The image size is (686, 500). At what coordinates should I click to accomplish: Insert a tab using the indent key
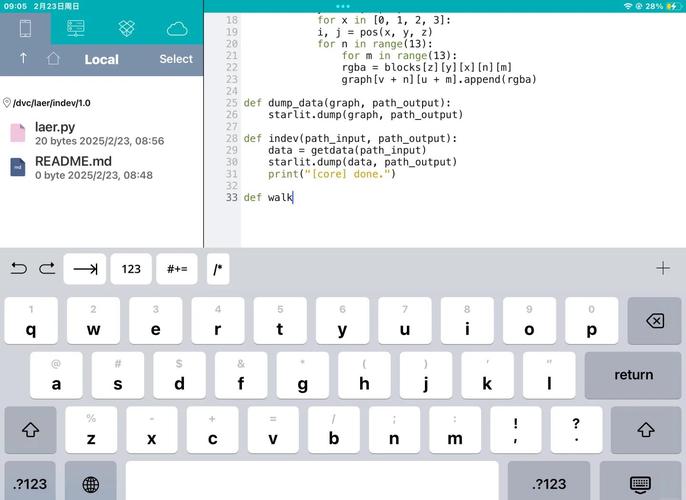(85, 269)
